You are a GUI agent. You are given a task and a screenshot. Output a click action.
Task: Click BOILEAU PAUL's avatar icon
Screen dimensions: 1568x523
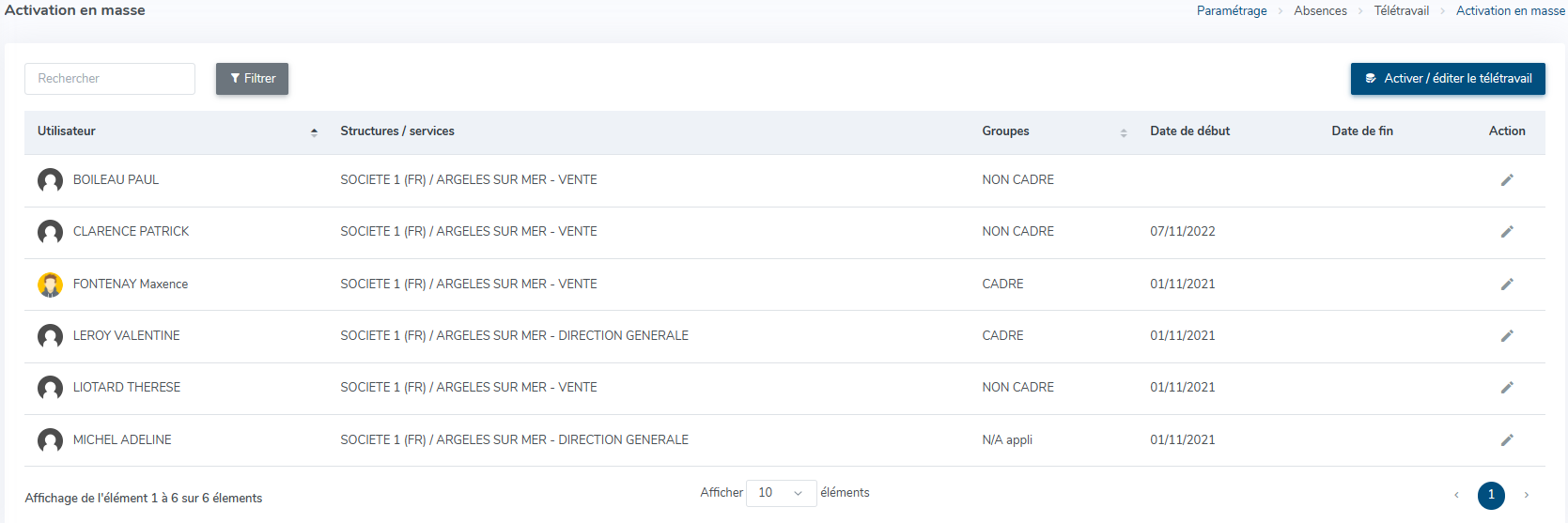pos(50,180)
